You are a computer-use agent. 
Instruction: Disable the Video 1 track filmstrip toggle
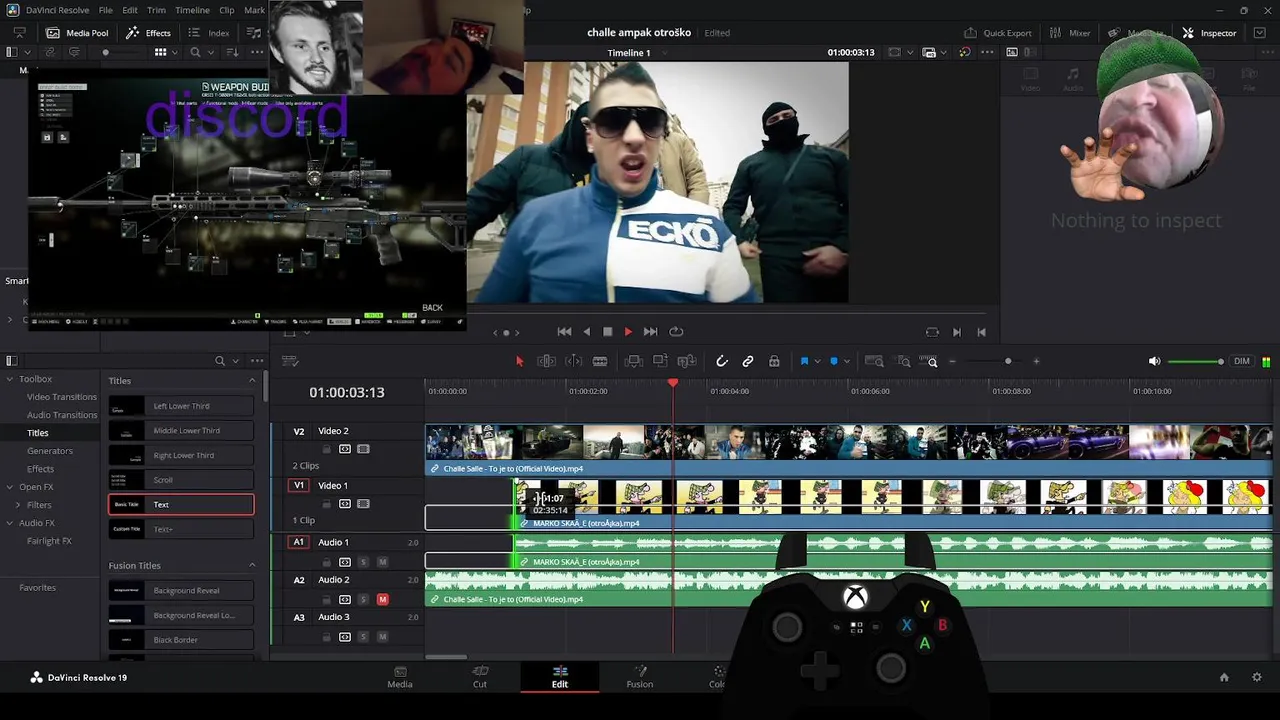coord(363,503)
